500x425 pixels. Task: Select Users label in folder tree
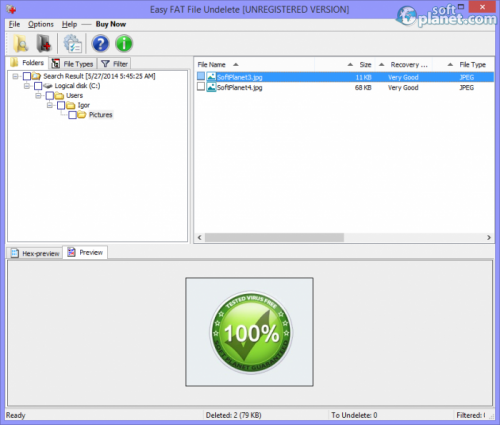tap(74, 96)
